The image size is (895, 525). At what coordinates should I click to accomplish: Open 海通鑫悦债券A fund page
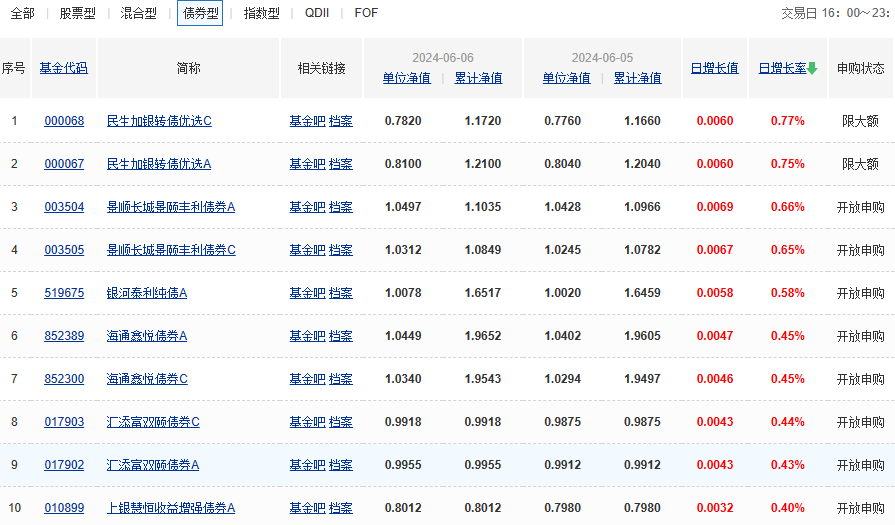tap(147, 336)
